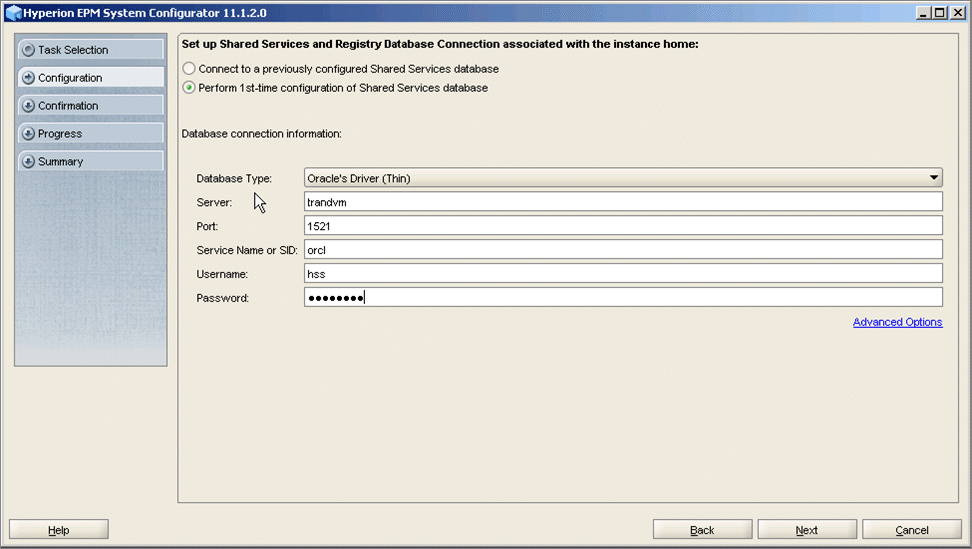Click the Service Name or SID field

coord(623,250)
